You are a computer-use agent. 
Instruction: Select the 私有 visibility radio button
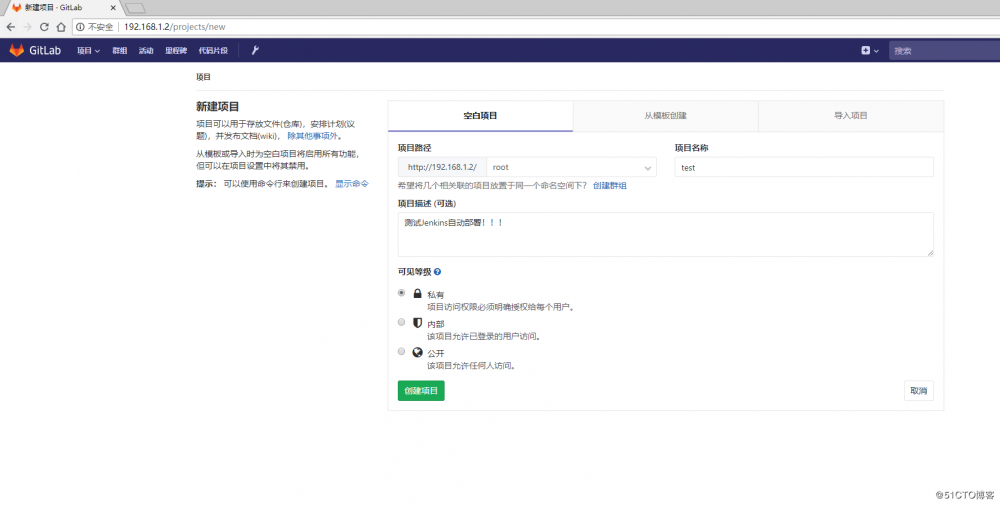coord(401,293)
